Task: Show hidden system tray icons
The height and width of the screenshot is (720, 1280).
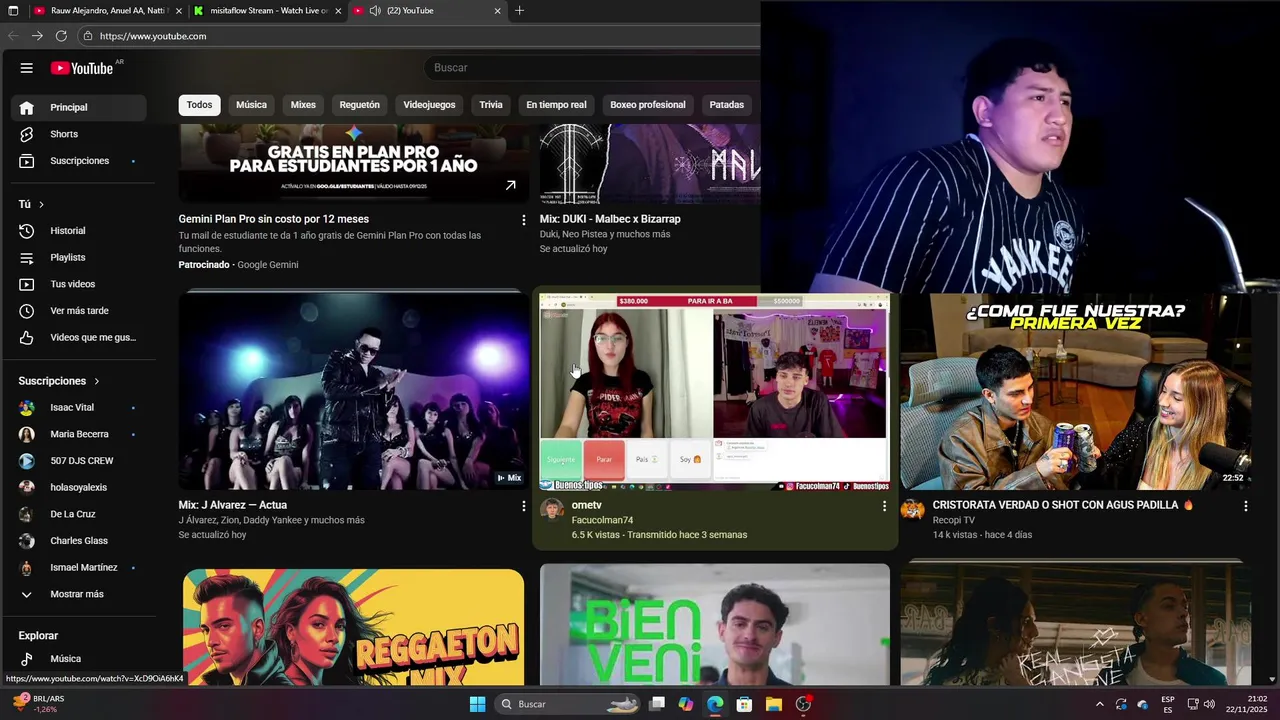Action: click(1100, 704)
